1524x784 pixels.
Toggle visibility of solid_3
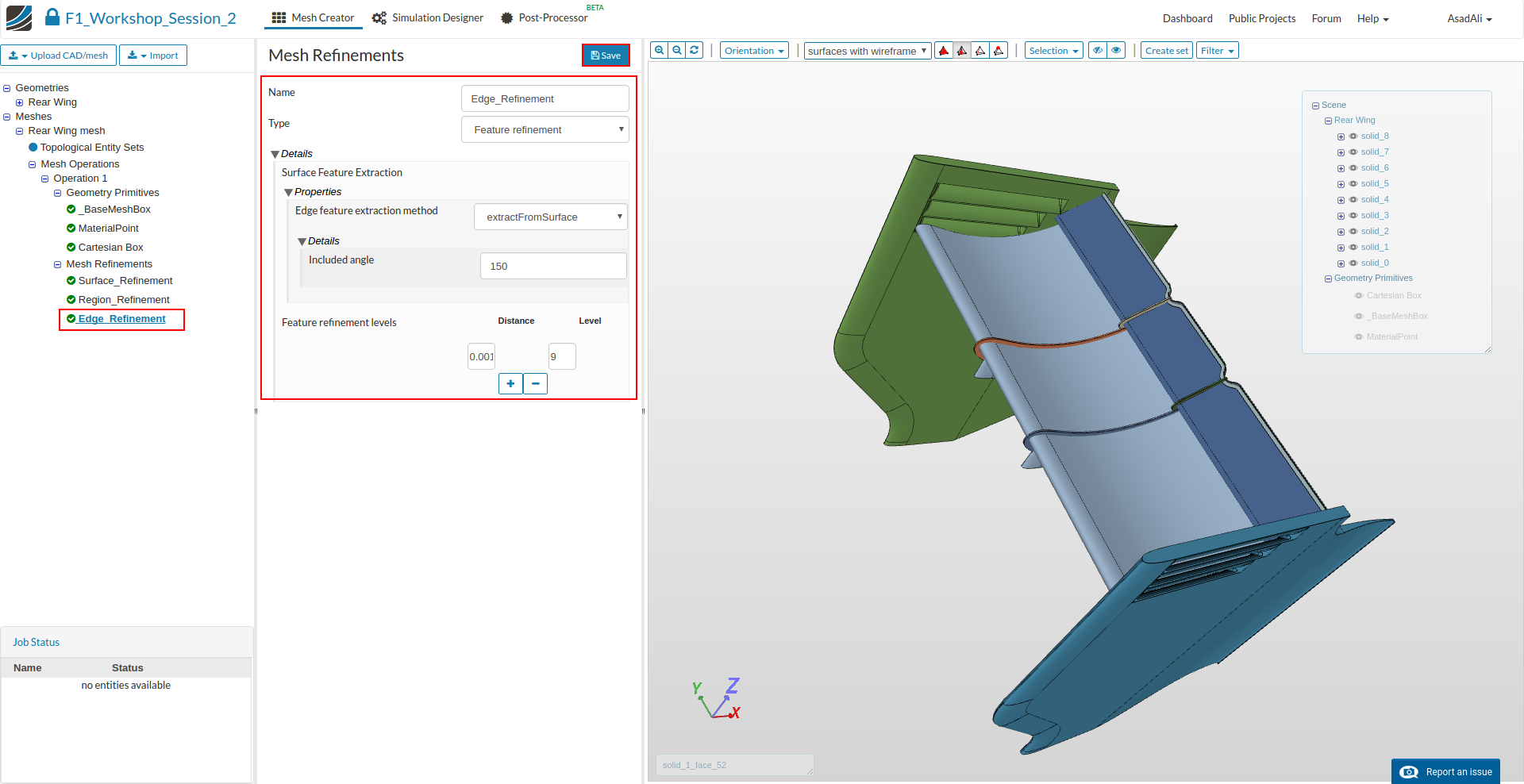[x=1353, y=216]
